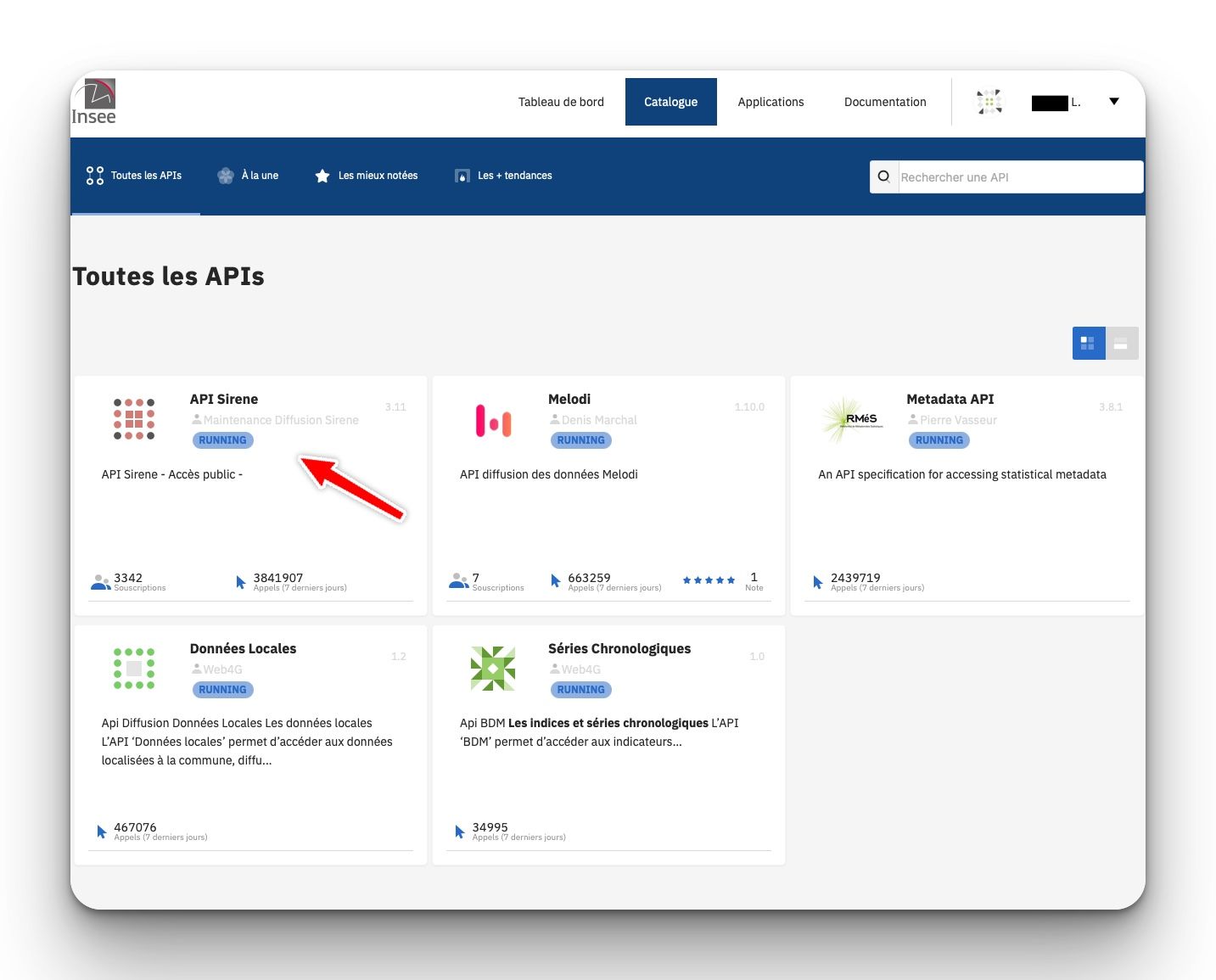Click API Sirene calls cursor icon
1216x980 pixels.
[x=241, y=582]
